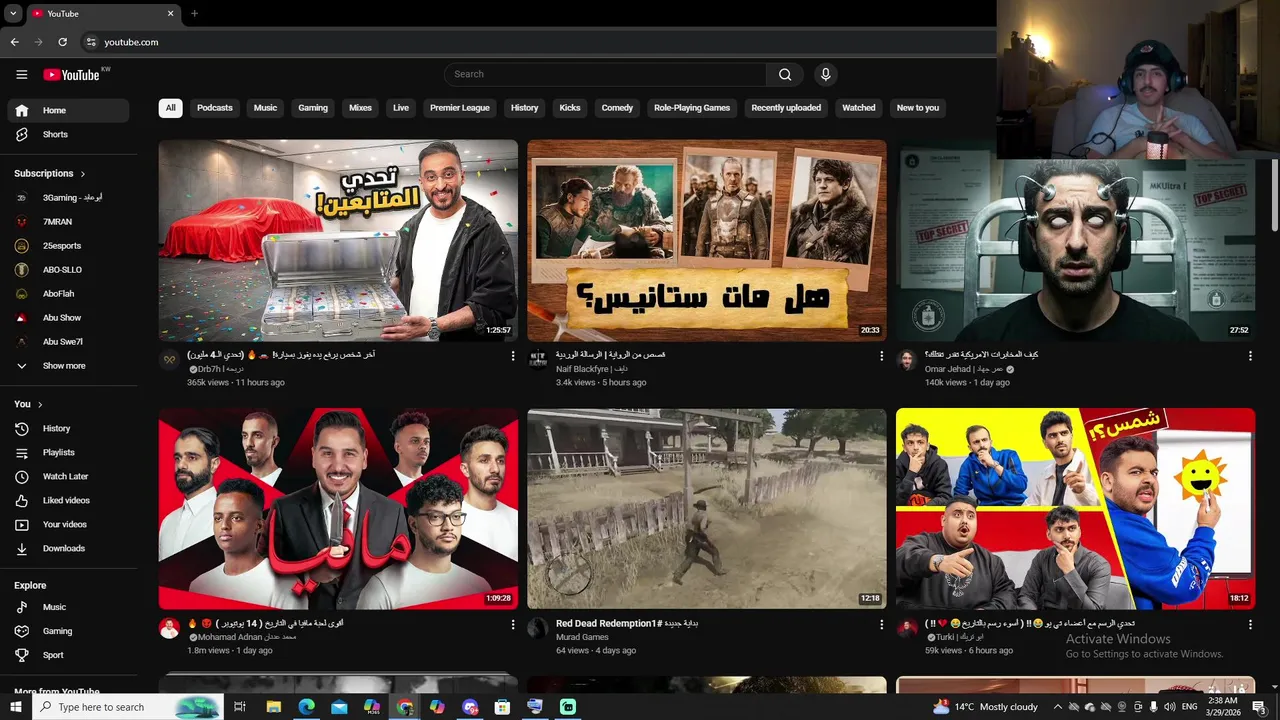Screen dimensions: 1280x720
Task: Reload the page in the browser
Action: click(62, 42)
